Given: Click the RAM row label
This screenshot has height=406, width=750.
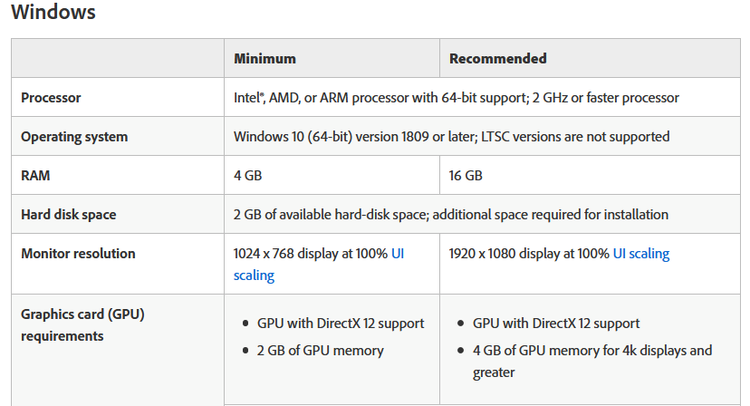Looking at the screenshot, I should pos(36,175).
